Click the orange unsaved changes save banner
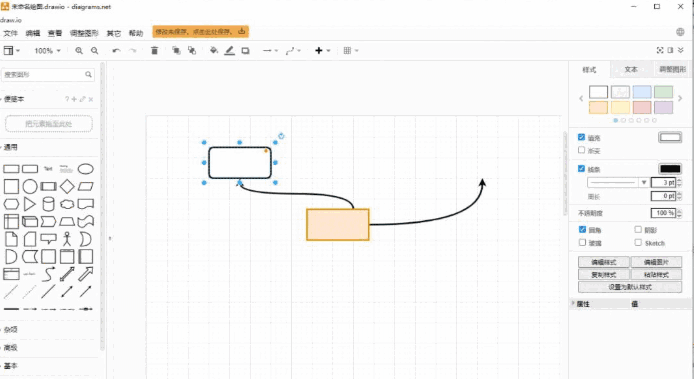Screen dimensions: 694x379 [201, 32]
